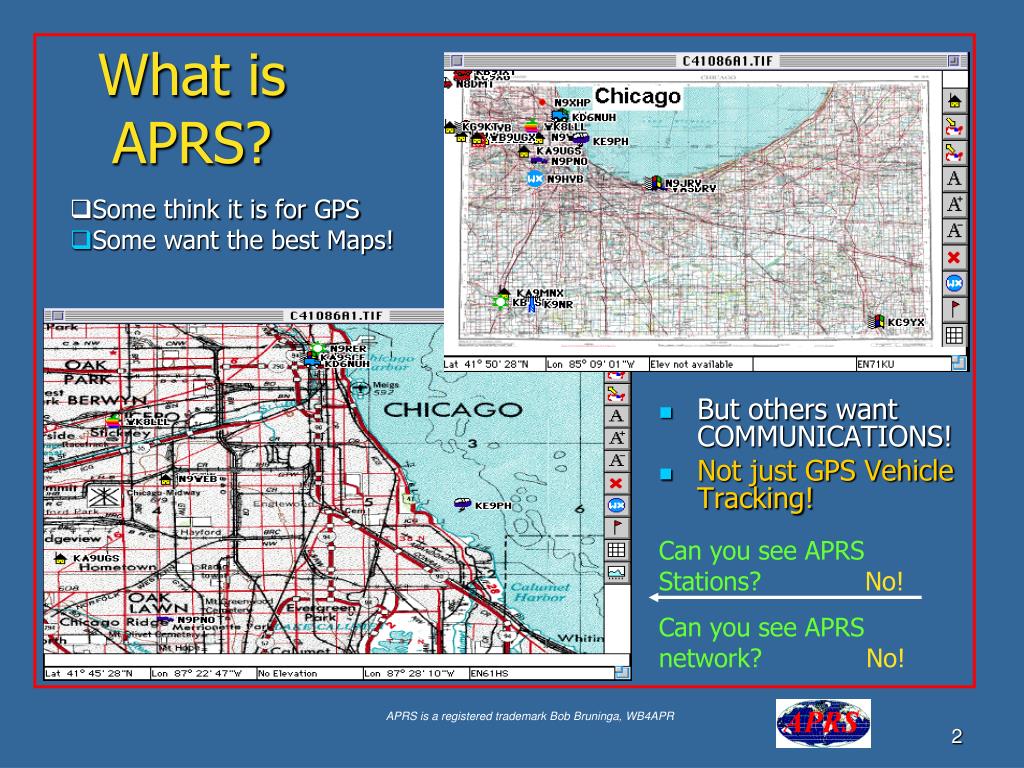The height and width of the screenshot is (768, 1024).
Task: Click the N9VEB house icon on lower map
Action: (166, 479)
